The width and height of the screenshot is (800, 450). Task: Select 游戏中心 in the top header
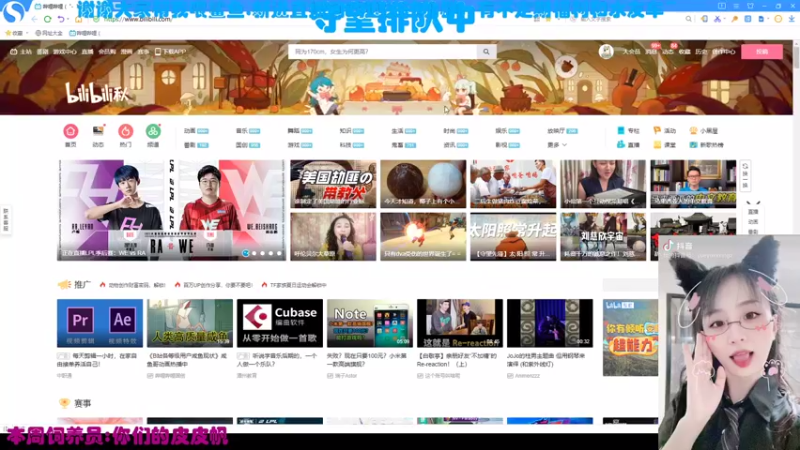pyautogui.click(x=65, y=52)
